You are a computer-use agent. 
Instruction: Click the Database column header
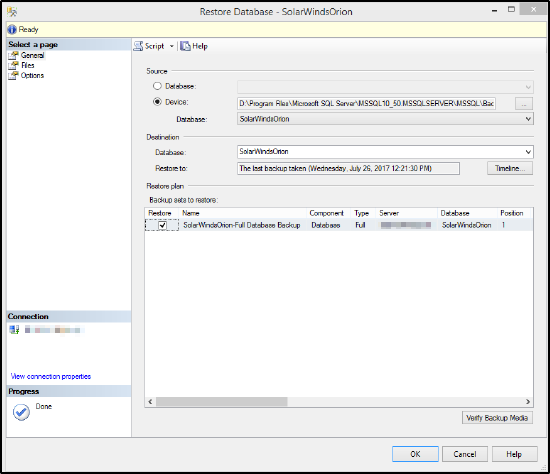(x=467, y=213)
